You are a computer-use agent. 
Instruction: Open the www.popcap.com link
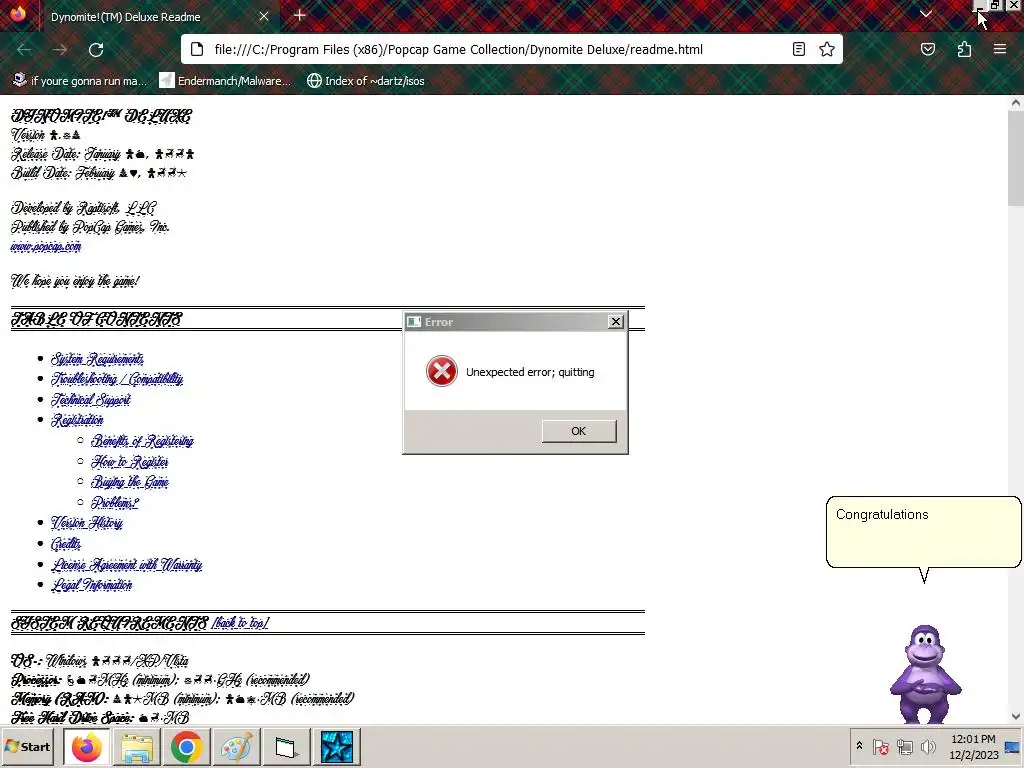[x=46, y=246]
